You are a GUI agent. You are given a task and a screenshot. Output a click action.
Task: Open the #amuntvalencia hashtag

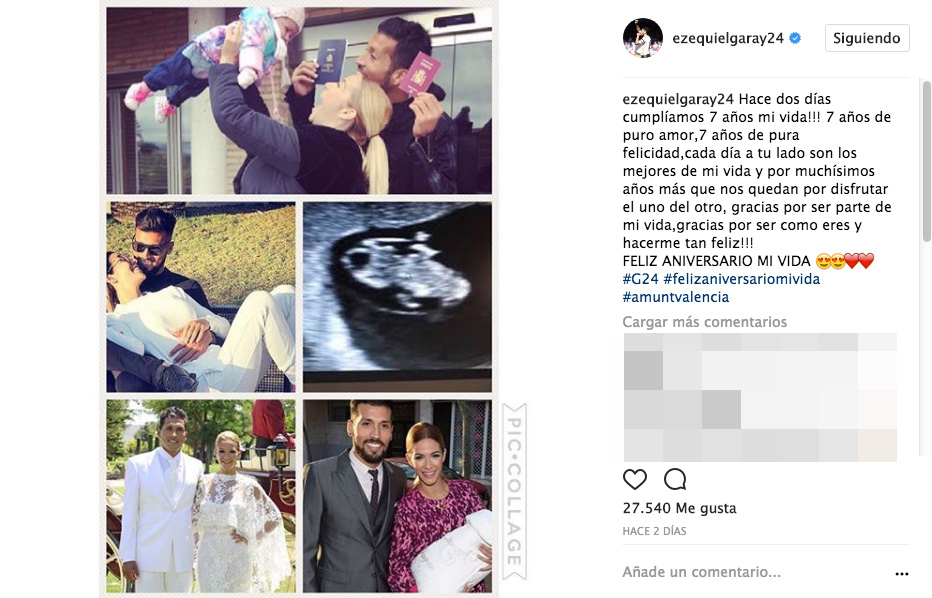(x=675, y=297)
